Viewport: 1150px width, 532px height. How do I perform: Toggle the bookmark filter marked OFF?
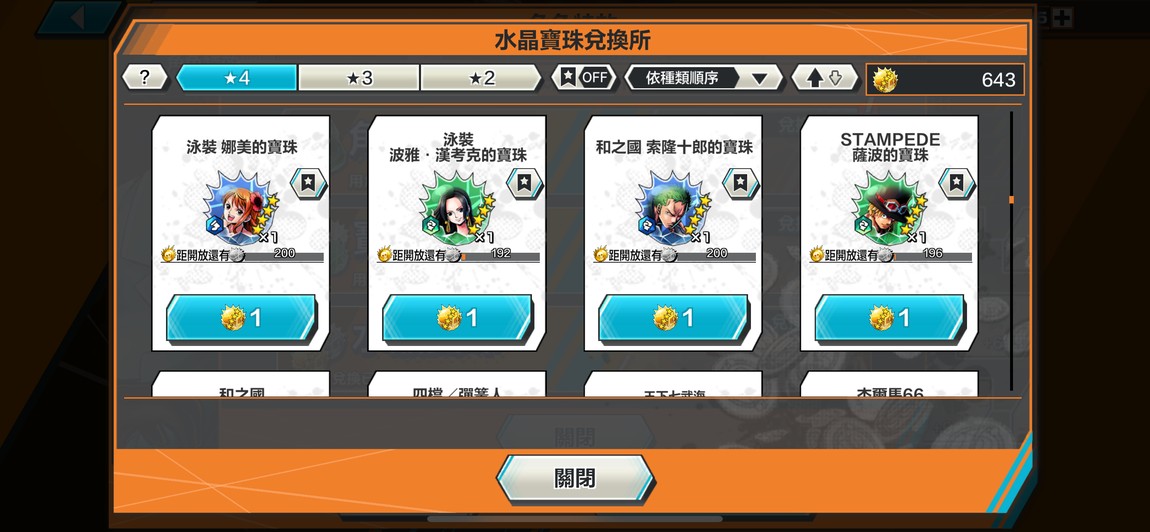pyautogui.click(x=584, y=78)
